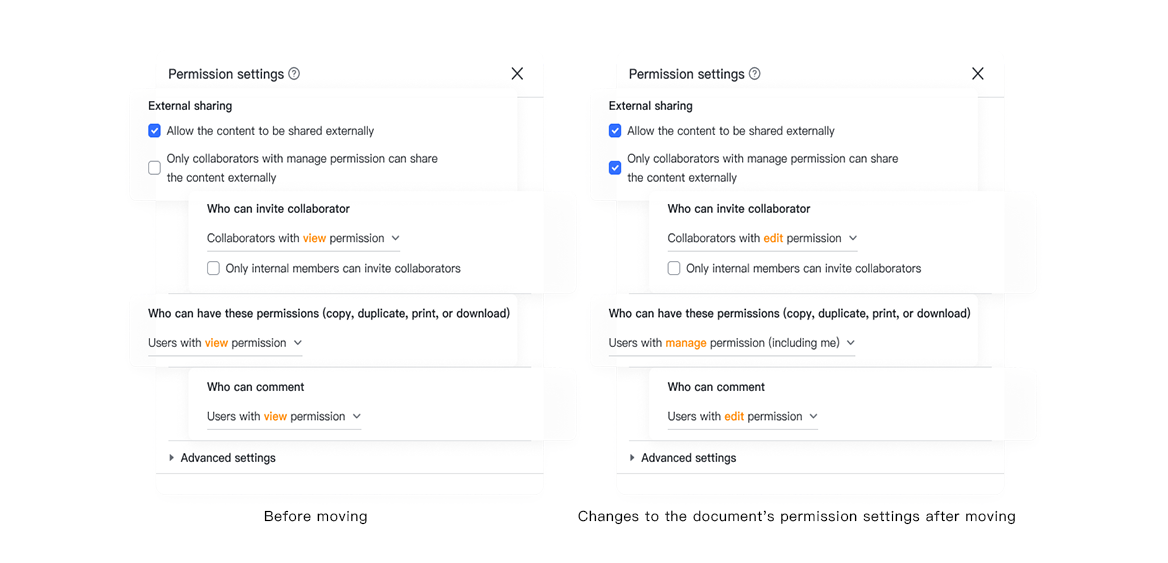Enable left 'Only internal members can invite collaborators'
Image resolution: width=1168 pixels, height=563 pixels.
pyautogui.click(x=214, y=268)
